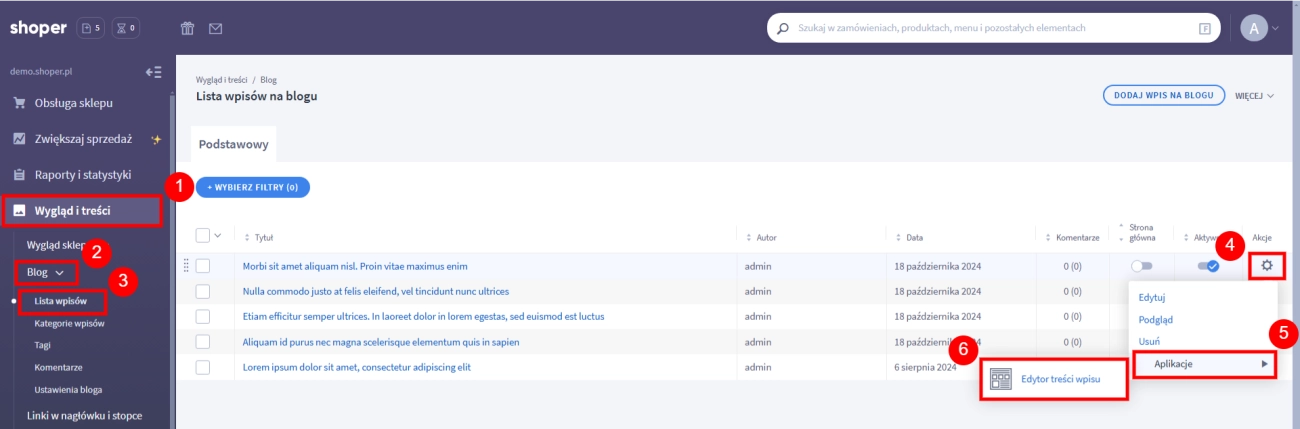Switch to the Podstawowy tab
The width and height of the screenshot is (1300, 429).
pos(233,144)
